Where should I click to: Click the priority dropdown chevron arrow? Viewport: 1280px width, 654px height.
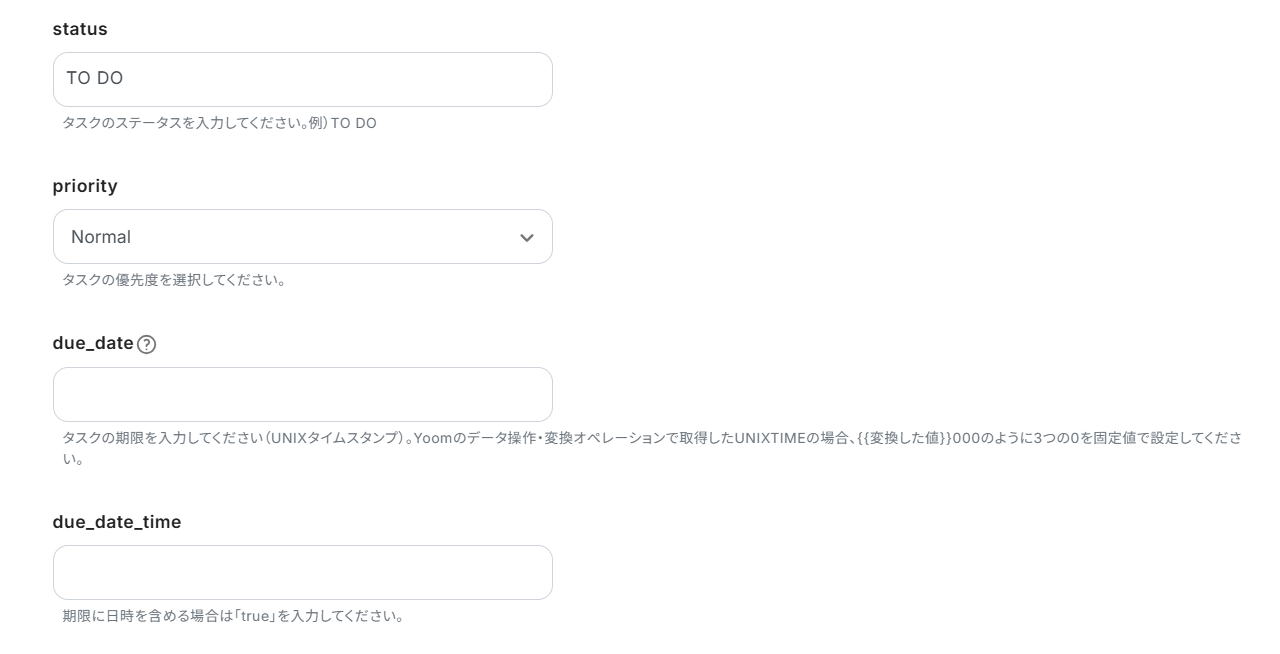click(527, 237)
